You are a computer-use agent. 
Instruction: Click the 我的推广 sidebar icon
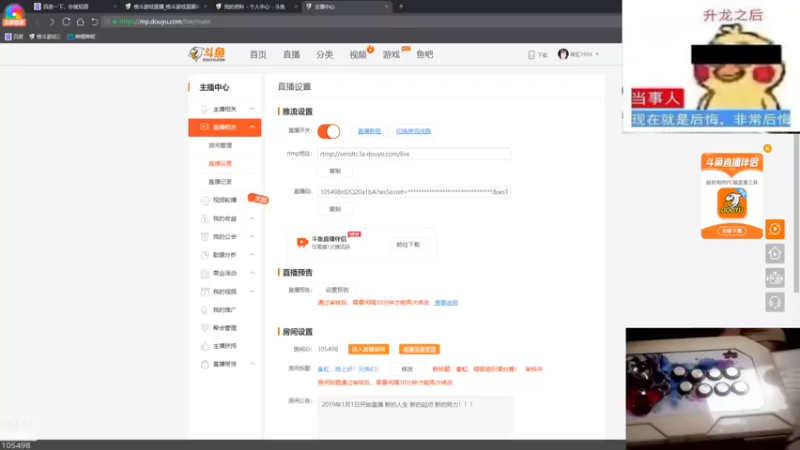pos(205,310)
